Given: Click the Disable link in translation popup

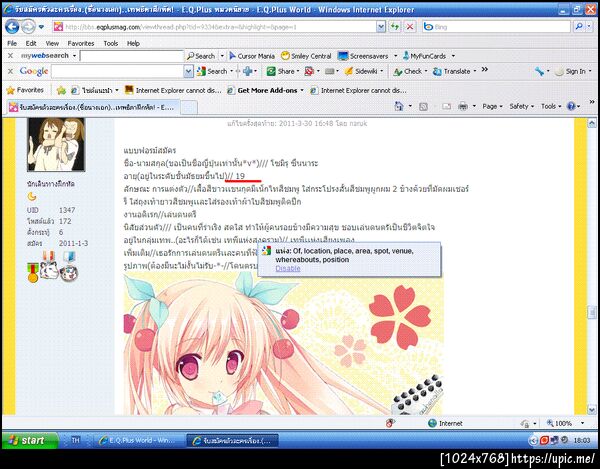Looking at the screenshot, I should pos(288,269).
